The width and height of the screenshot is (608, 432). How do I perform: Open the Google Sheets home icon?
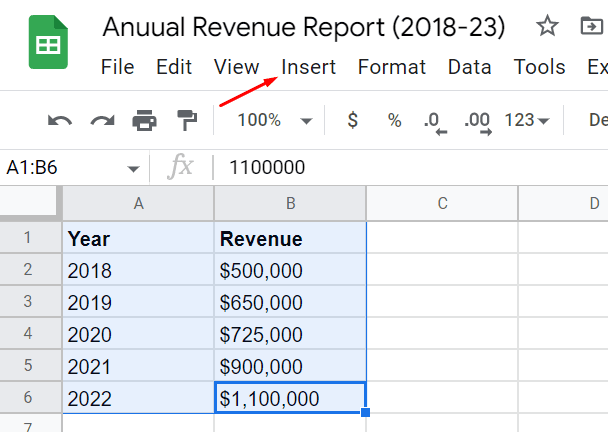tap(48, 42)
